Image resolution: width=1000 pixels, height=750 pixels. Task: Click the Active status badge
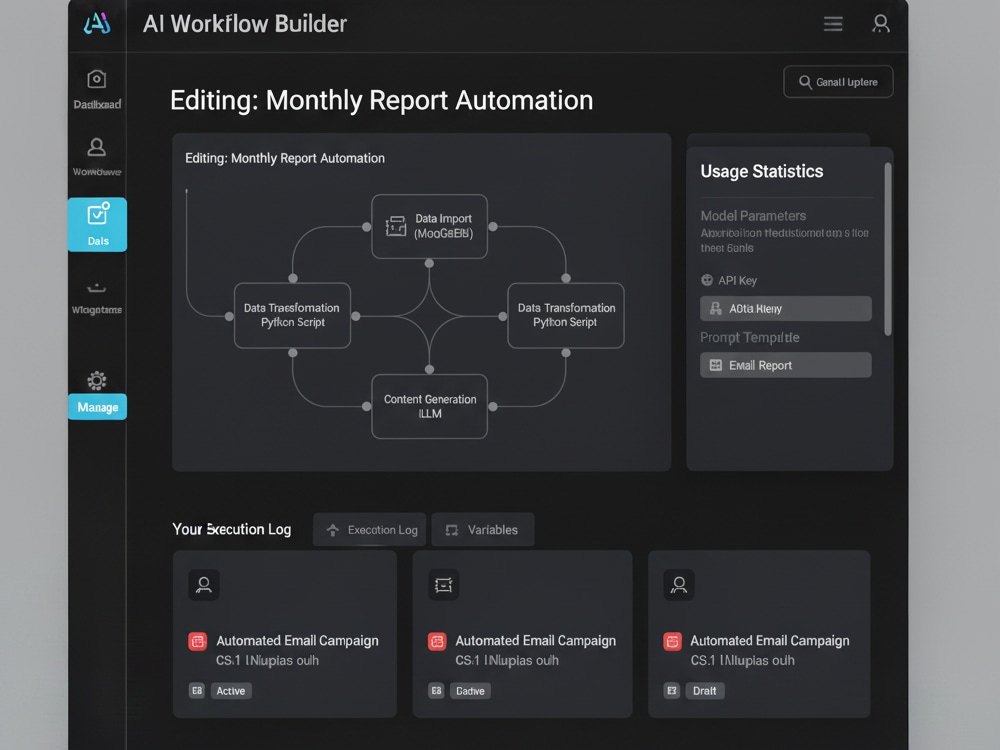pos(231,691)
